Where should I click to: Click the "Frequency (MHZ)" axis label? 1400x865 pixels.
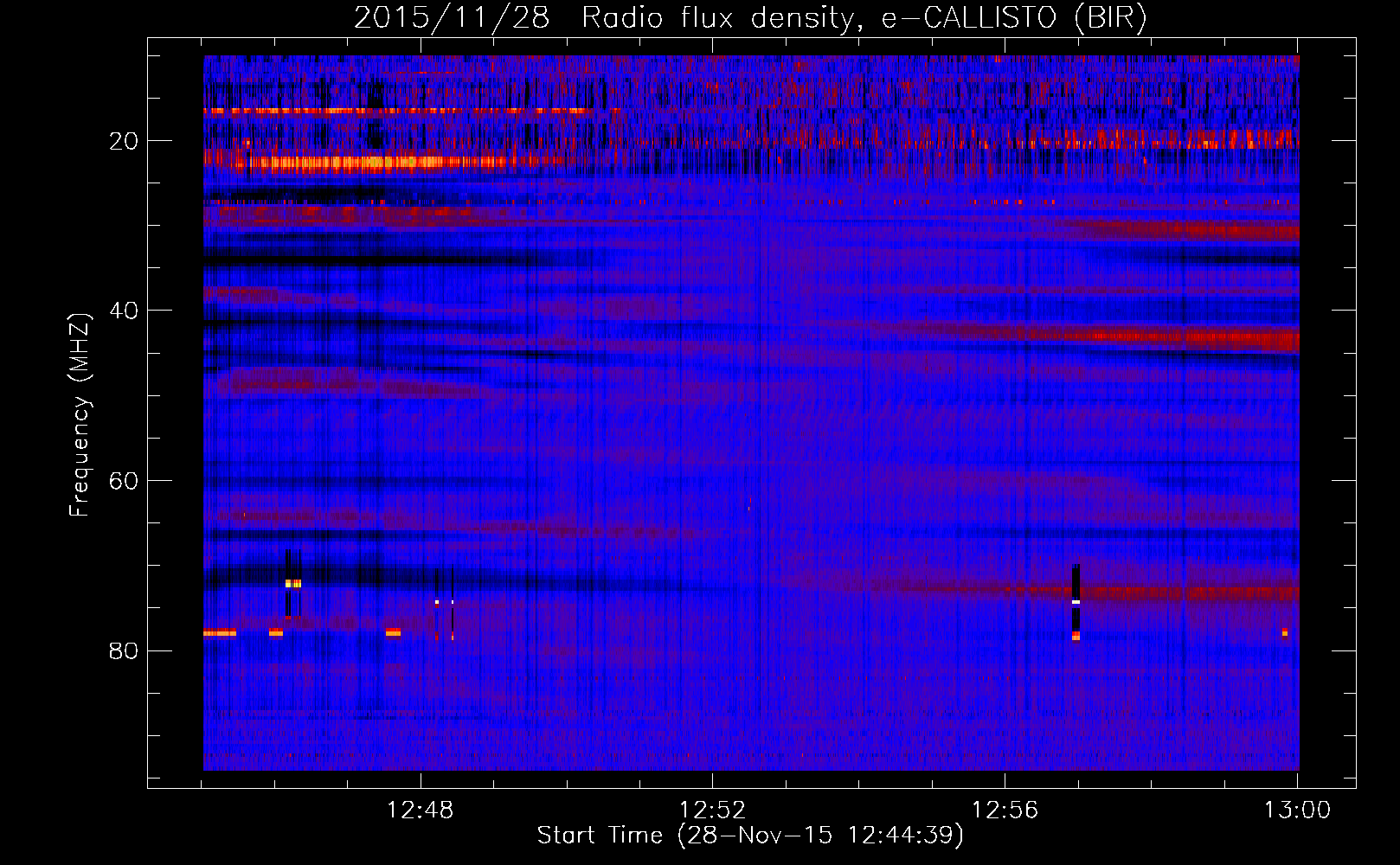(x=80, y=415)
